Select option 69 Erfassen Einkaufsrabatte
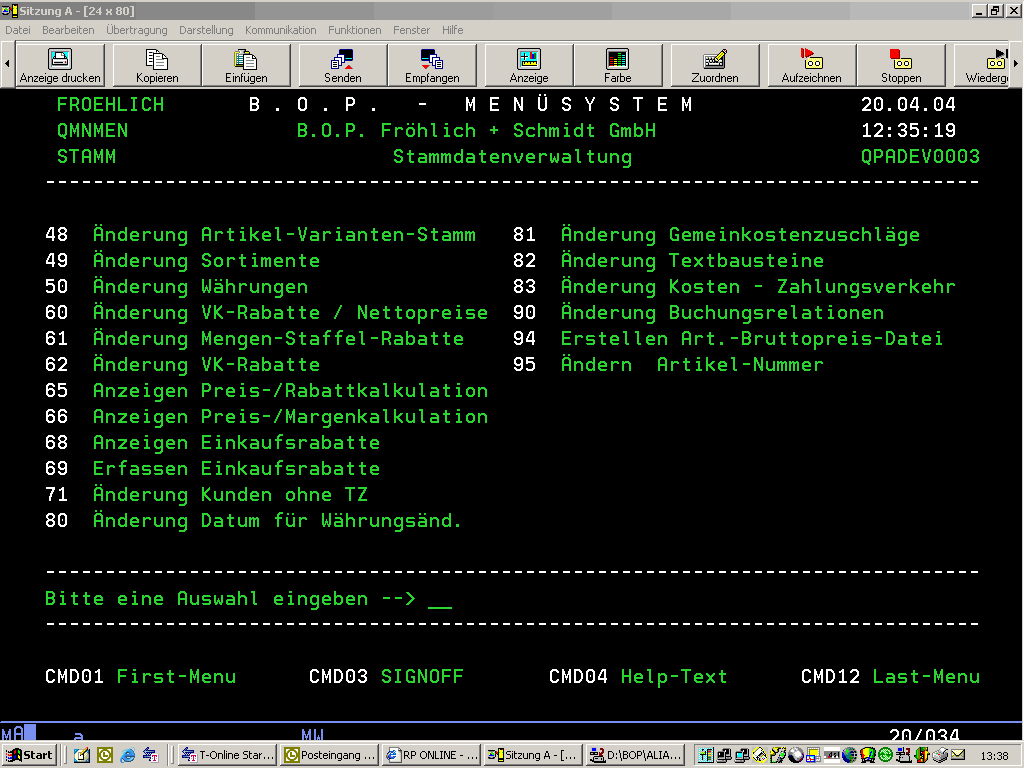 [212, 469]
